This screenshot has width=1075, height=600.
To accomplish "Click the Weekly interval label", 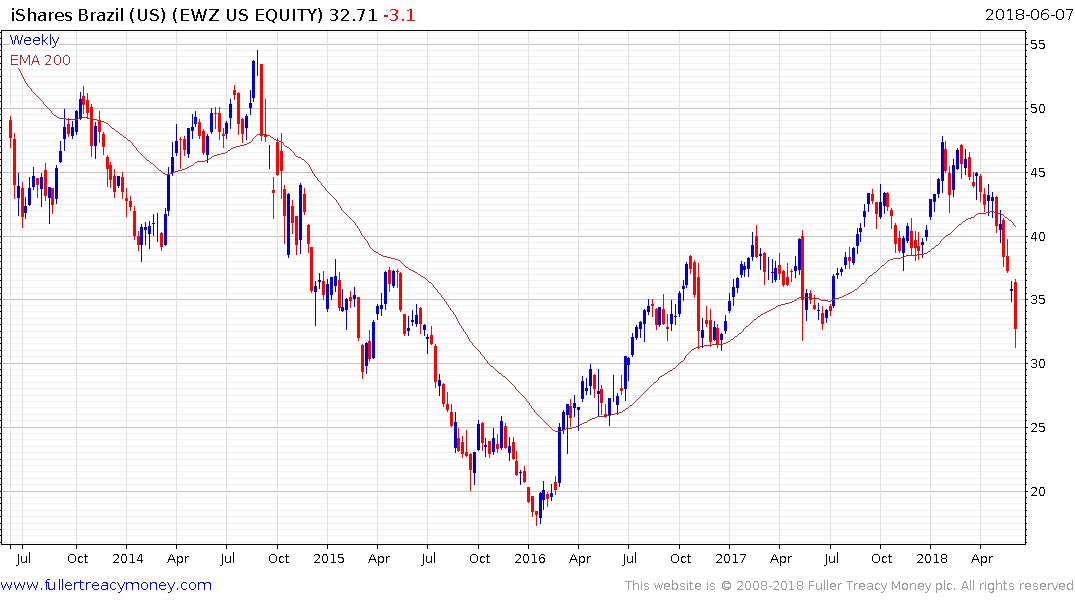I will click(34, 40).
